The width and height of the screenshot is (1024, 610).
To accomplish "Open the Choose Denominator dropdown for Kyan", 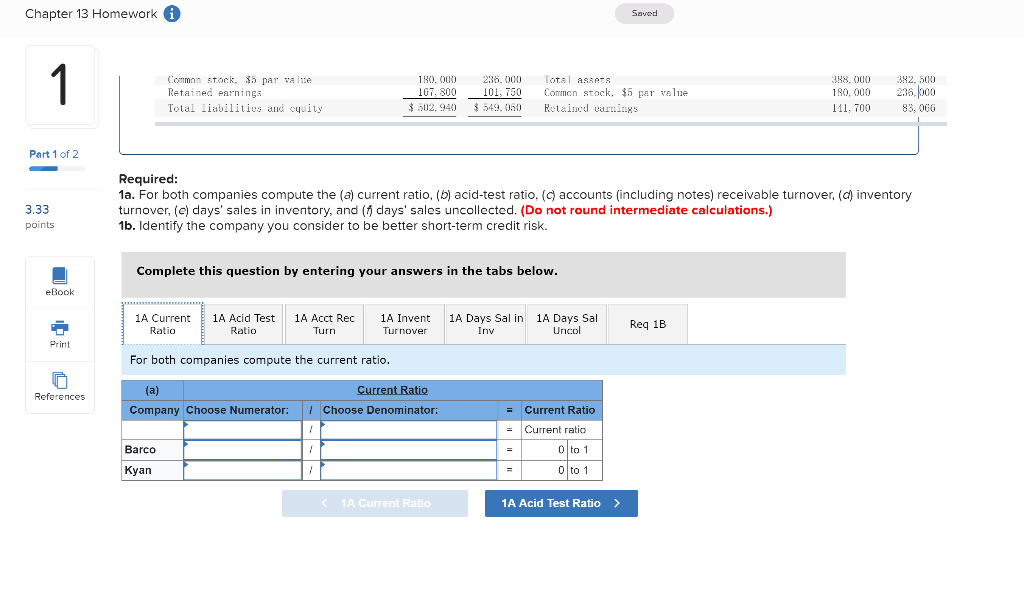I will (405, 469).
